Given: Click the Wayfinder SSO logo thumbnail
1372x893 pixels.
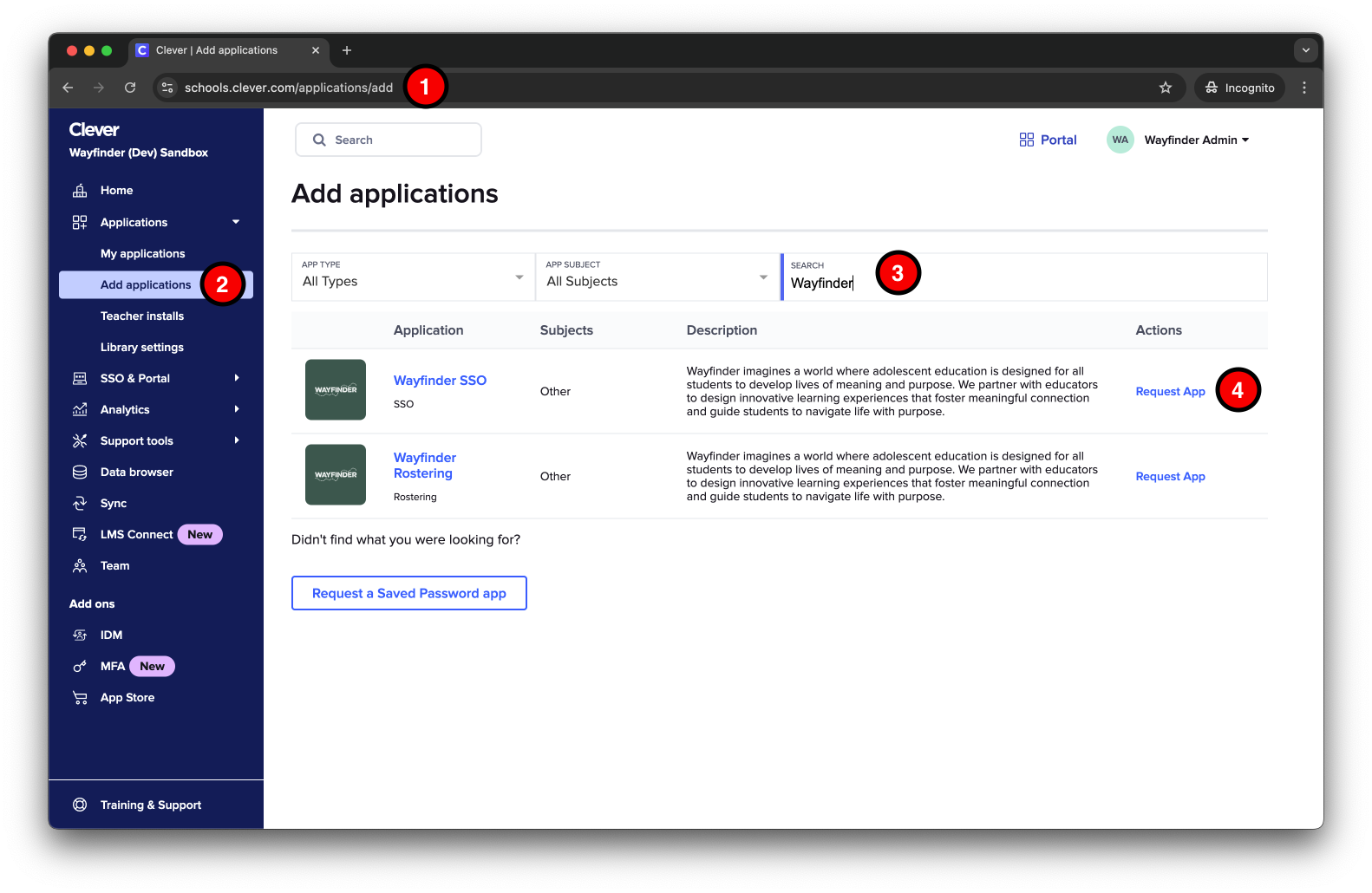Looking at the screenshot, I should (x=336, y=390).
